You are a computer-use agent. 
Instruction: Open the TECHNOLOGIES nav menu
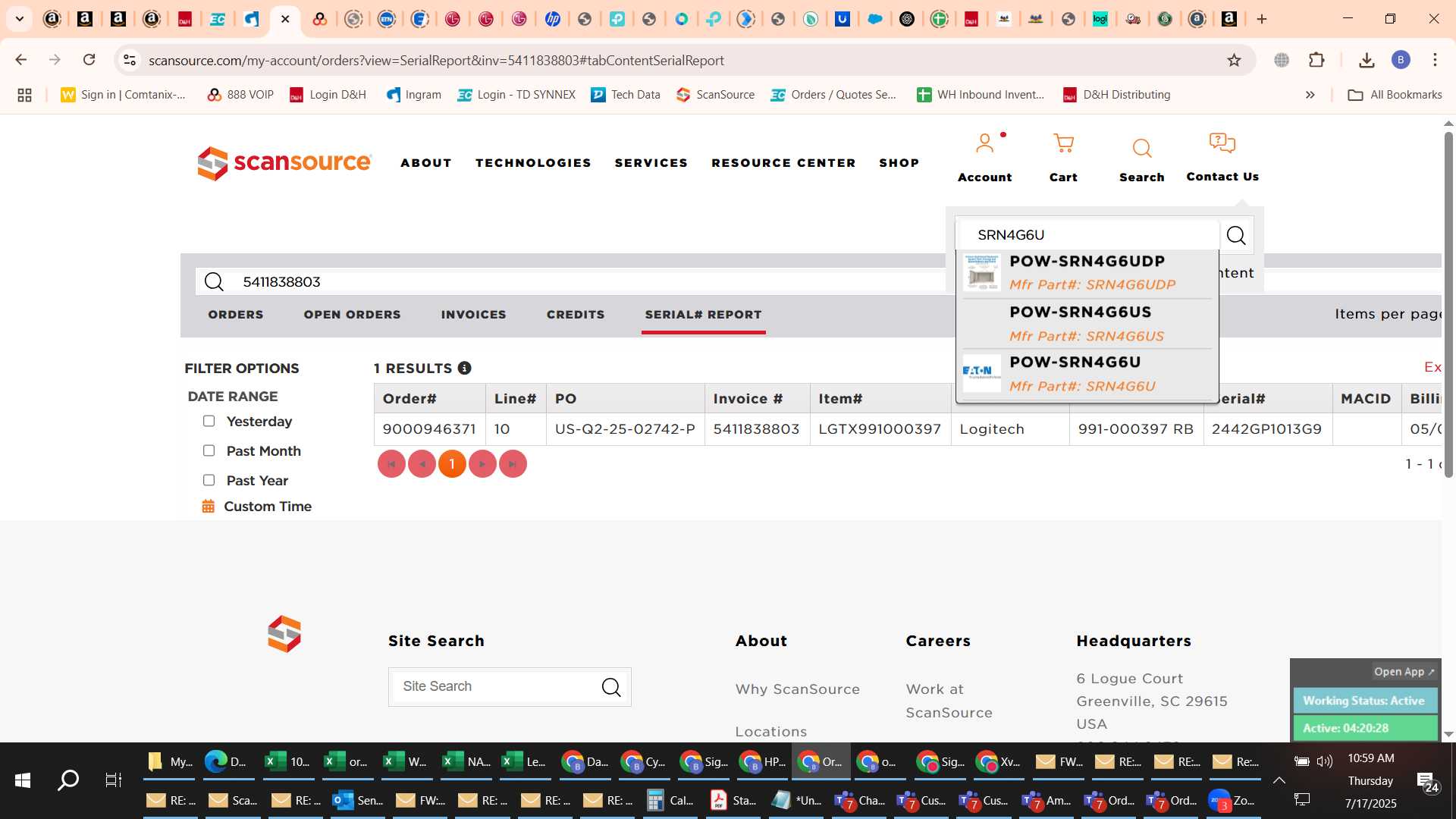tap(533, 163)
